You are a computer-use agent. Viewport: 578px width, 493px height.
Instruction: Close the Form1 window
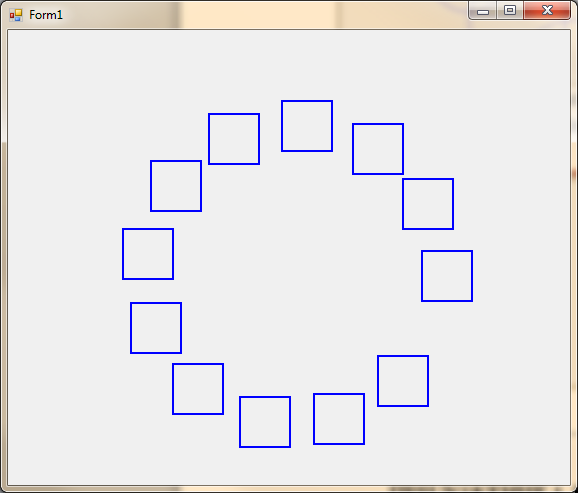(x=547, y=10)
